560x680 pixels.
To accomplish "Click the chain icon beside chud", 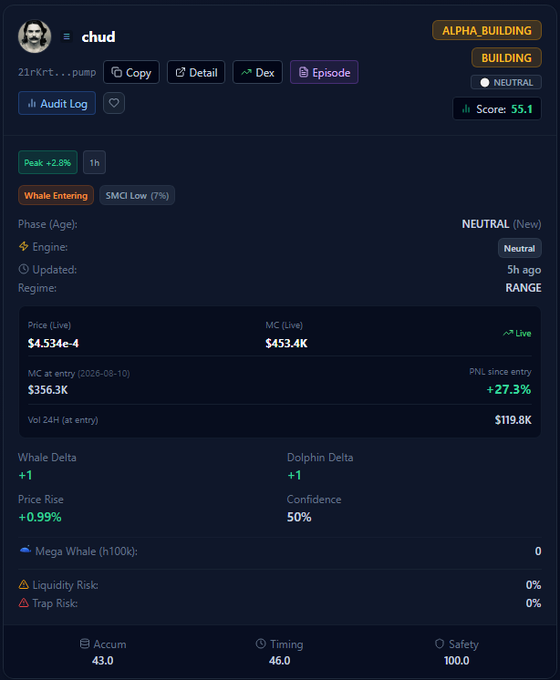I will click(66, 37).
